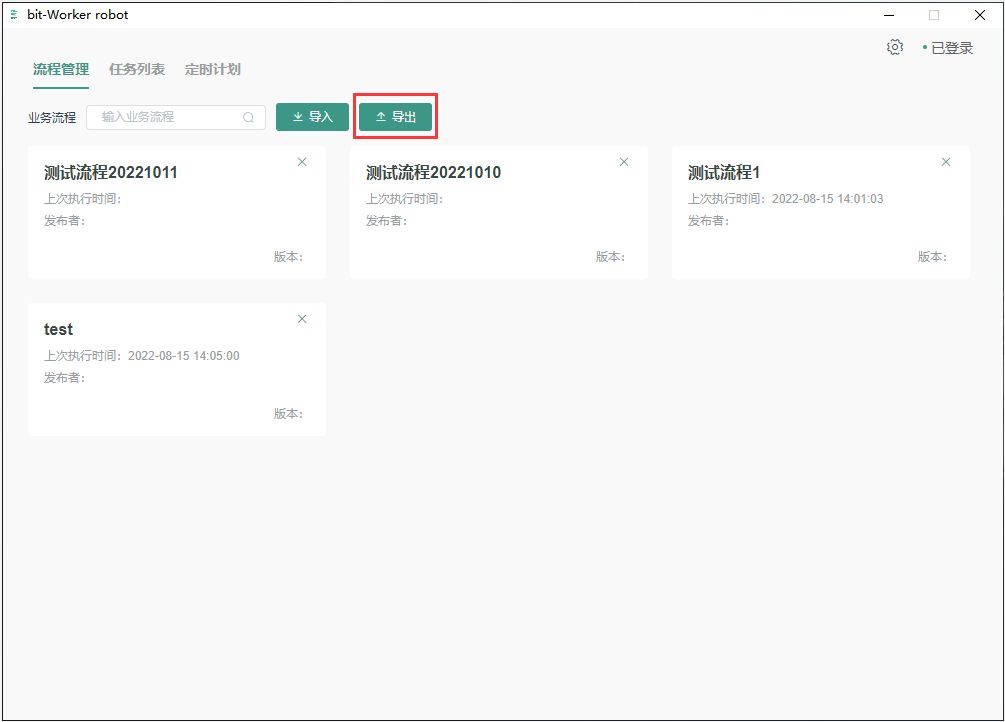Focus the 输入业务流程 search field
The image size is (1005, 722).
click(165, 117)
